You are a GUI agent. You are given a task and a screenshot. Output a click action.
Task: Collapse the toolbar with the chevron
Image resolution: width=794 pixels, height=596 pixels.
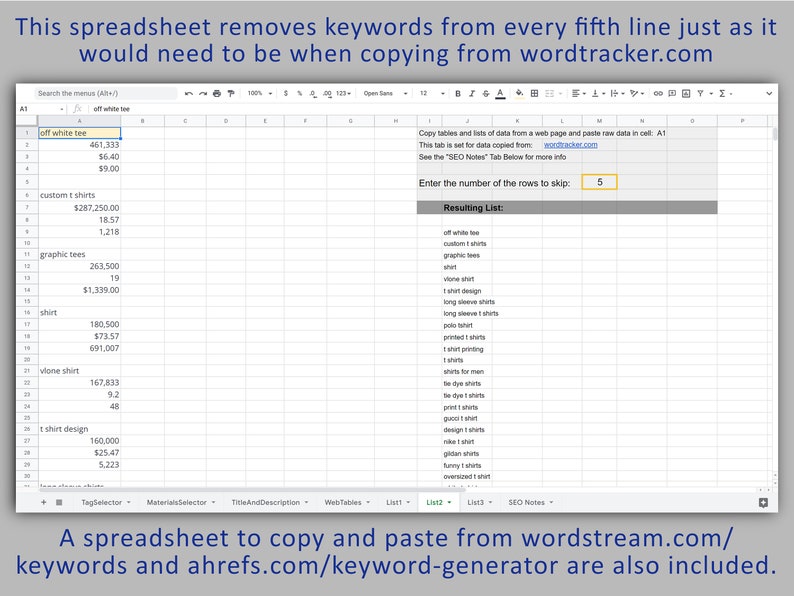769,93
